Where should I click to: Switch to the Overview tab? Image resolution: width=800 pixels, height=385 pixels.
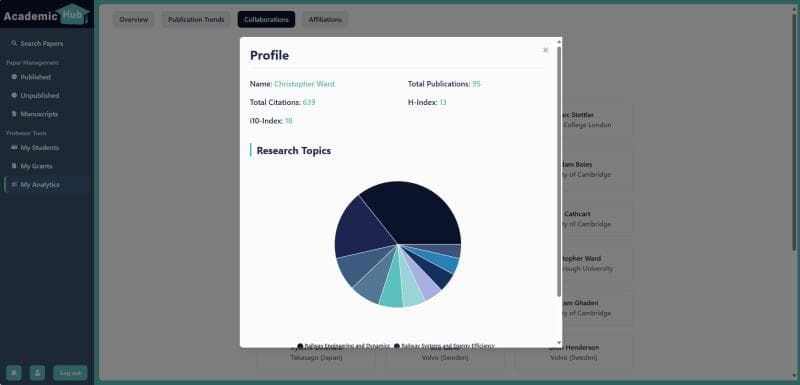point(134,19)
